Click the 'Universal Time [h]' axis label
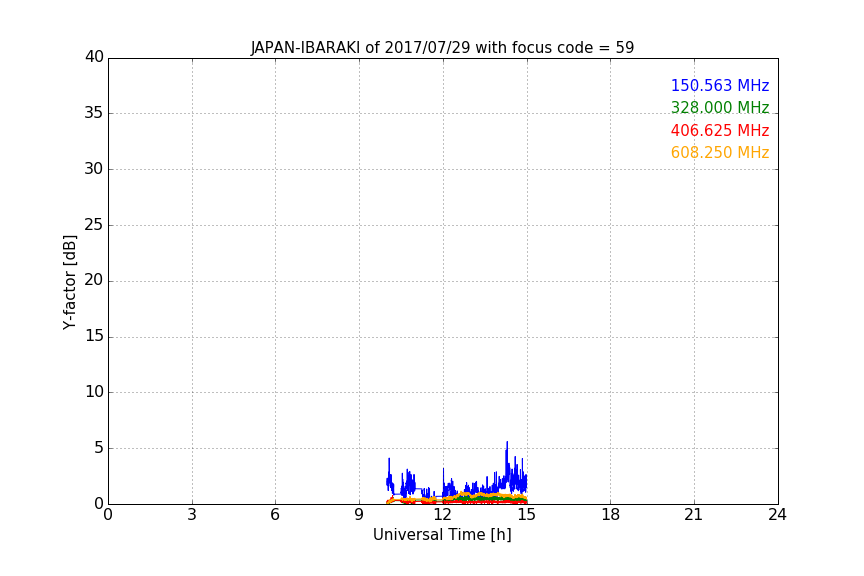The height and width of the screenshot is (576, 864). [x=442, y=535]
